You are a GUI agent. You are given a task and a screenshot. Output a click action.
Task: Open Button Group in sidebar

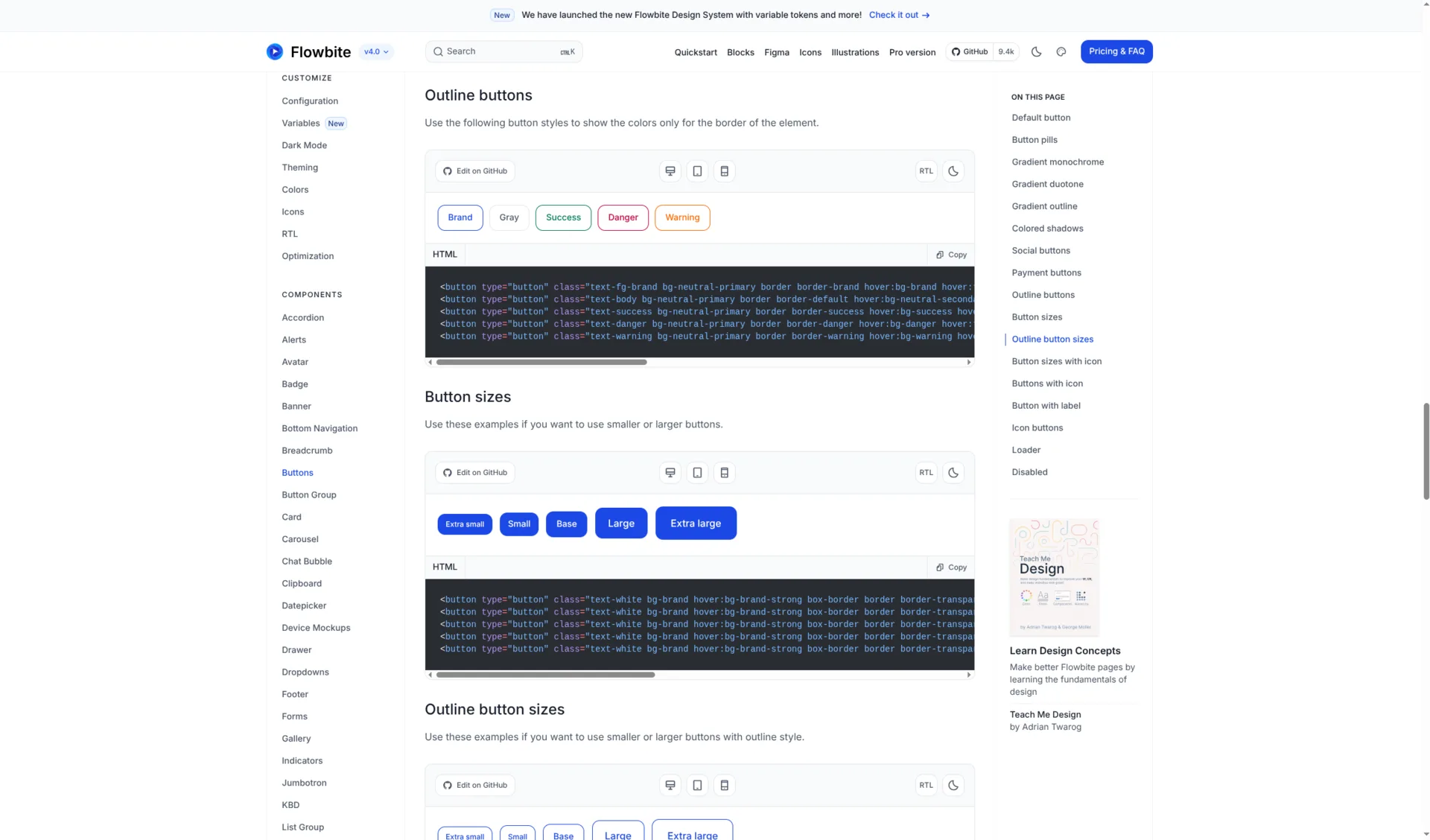[309, 495]
